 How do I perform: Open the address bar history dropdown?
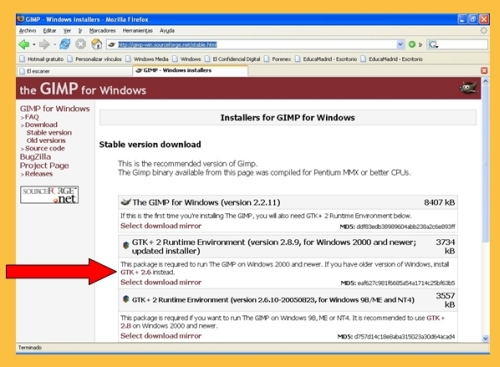coord(400,44)
